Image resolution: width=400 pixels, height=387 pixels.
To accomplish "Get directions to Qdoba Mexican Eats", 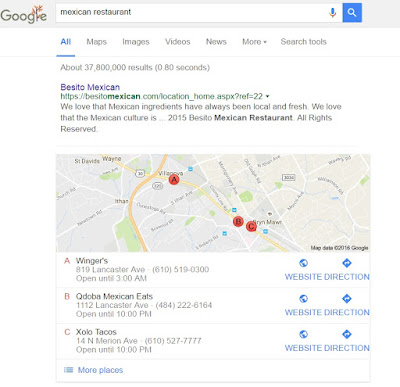I will [x=347, y=299].
